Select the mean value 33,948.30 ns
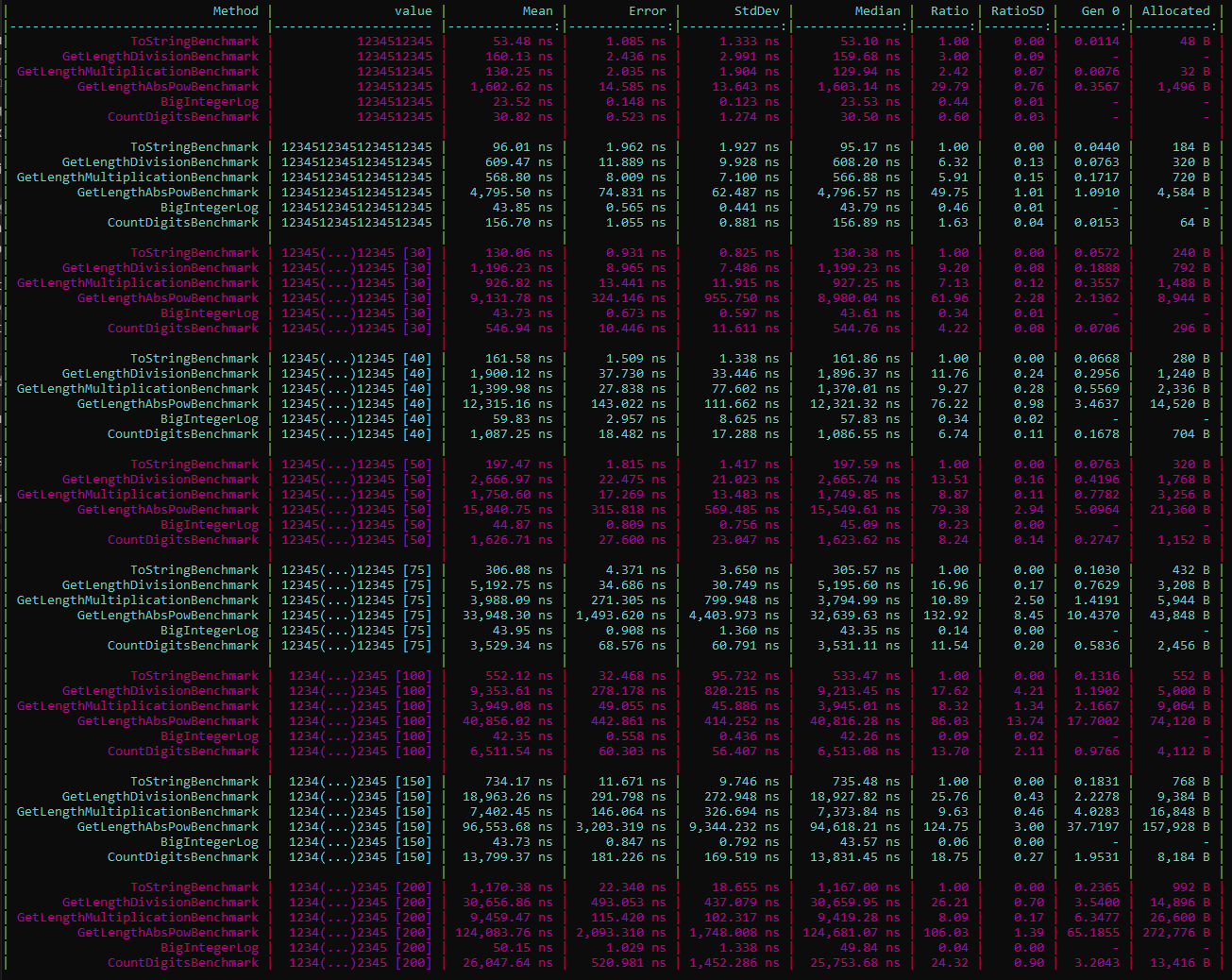Screen dimensions: 1232x980 [508, 616]
